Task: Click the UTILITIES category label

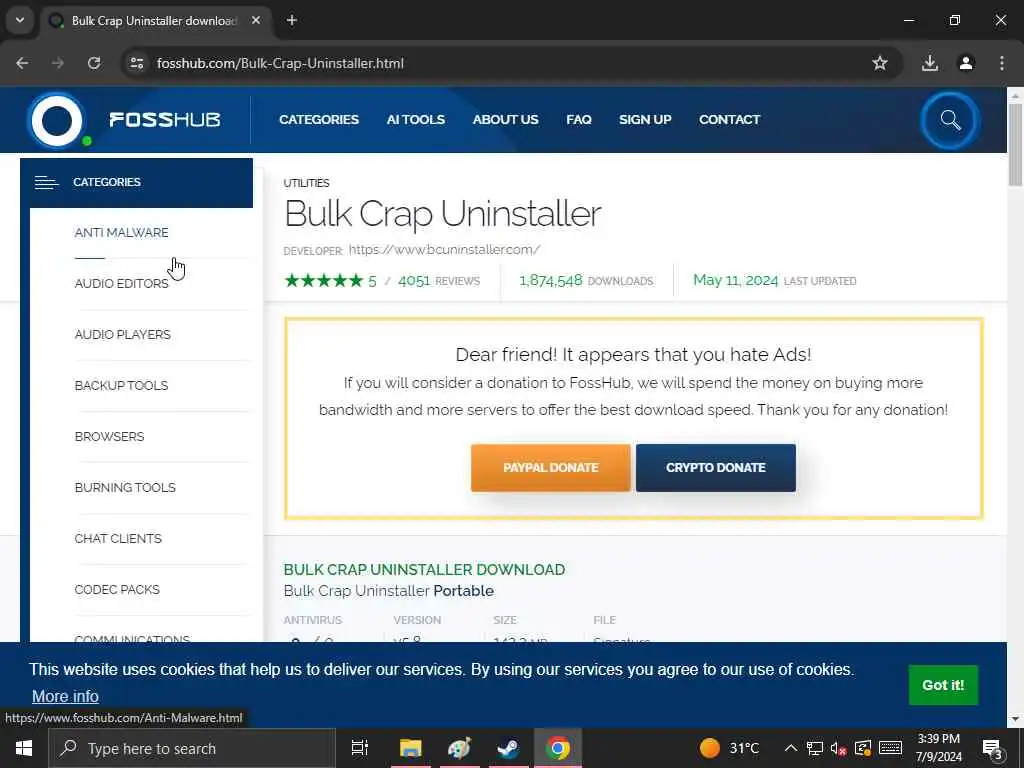Action: pyautogui.click(x=306, y=183)
